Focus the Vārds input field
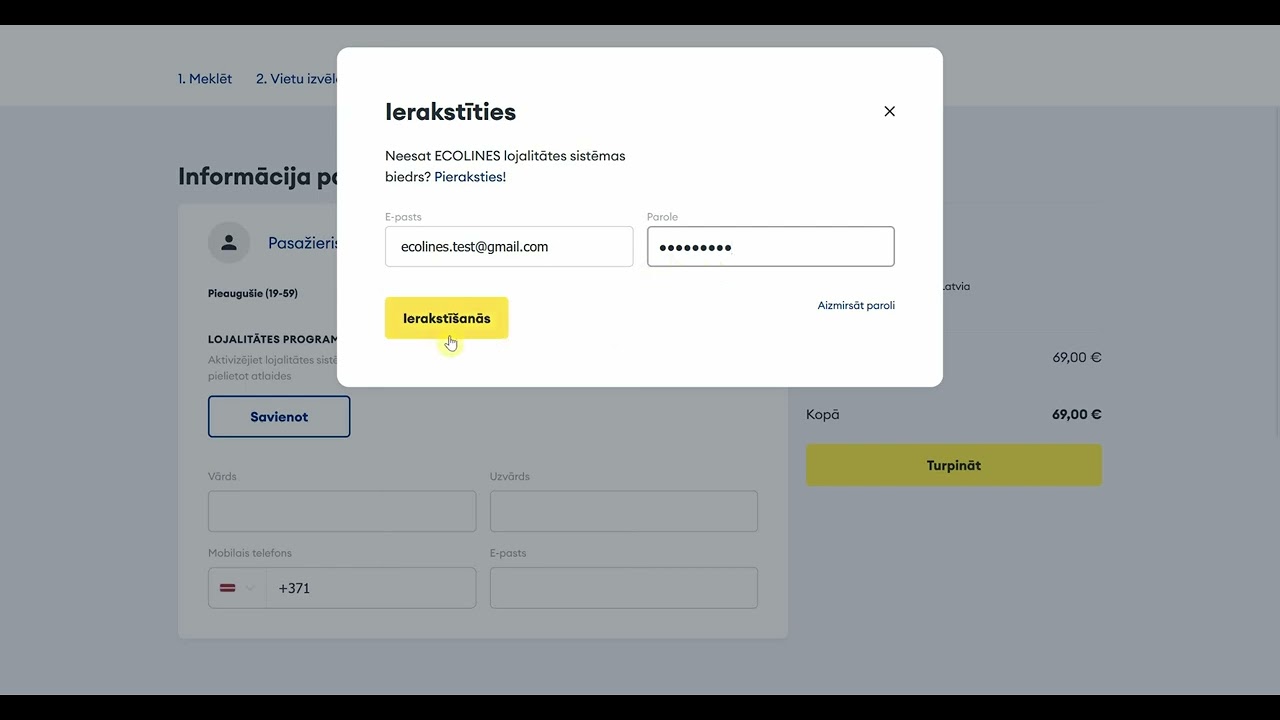The height and width of the screenshot is (720, 1280). (342, 511)
